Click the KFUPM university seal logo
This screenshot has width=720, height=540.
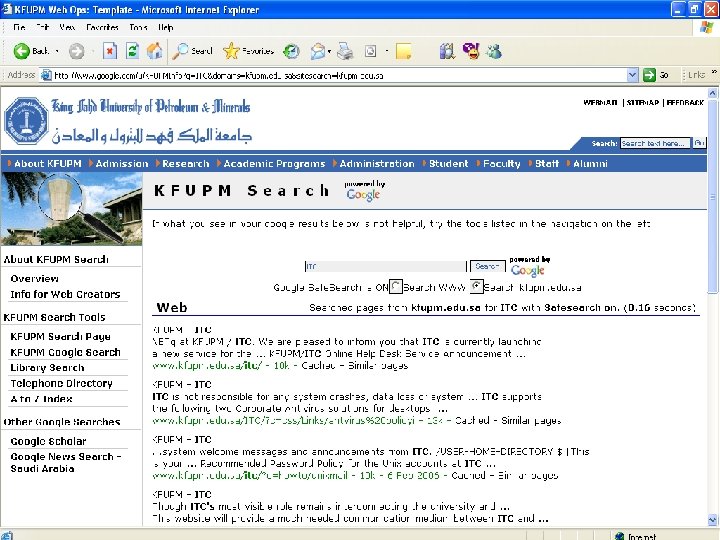[26, 120]
